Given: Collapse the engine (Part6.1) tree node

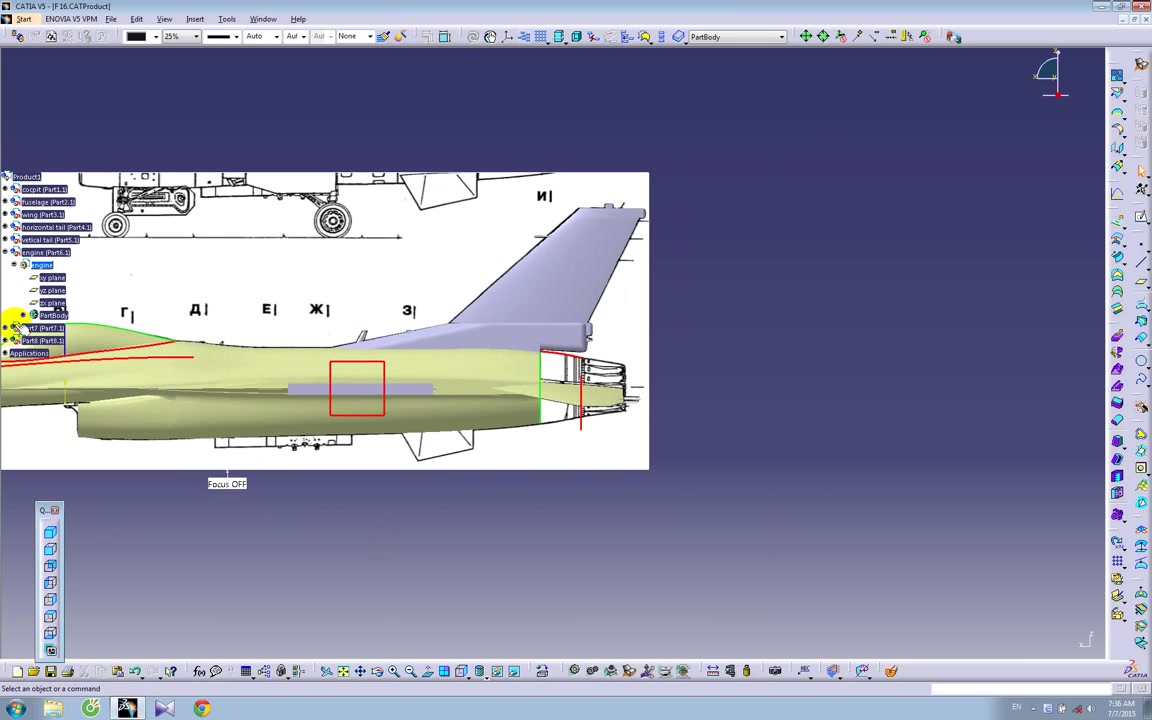Looking at the screenshot, I should pyautogui.click(x=5, y=252).
